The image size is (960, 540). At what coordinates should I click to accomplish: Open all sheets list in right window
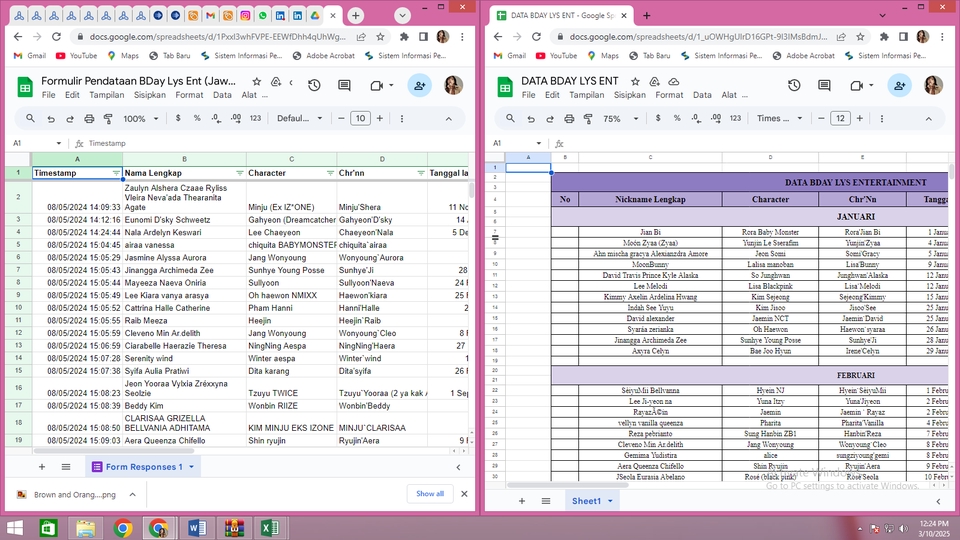click(546, 501)
